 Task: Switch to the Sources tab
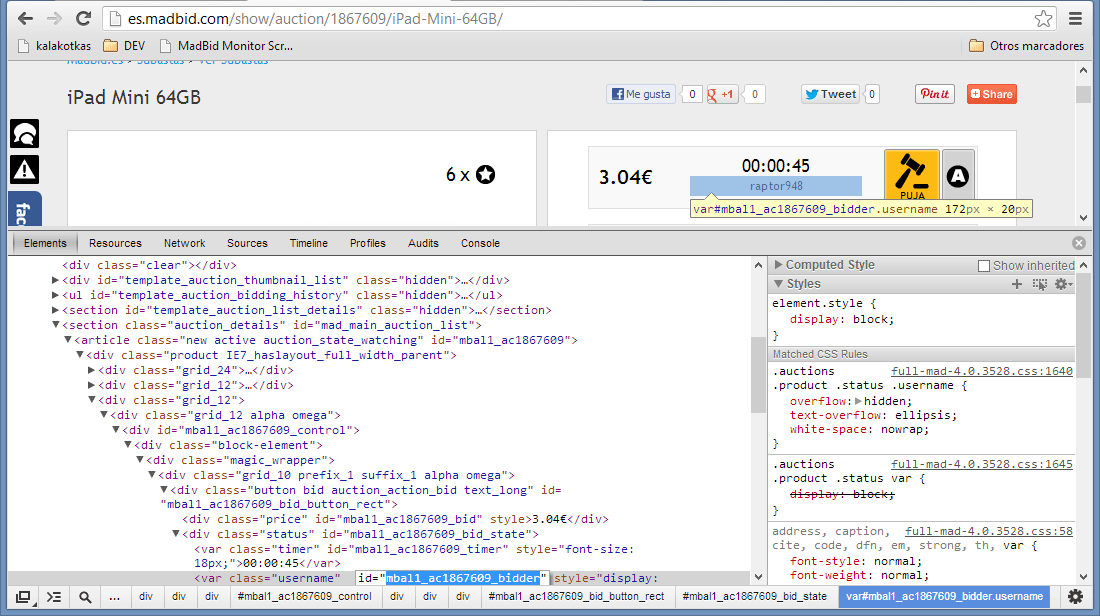[x=247, y=243]
